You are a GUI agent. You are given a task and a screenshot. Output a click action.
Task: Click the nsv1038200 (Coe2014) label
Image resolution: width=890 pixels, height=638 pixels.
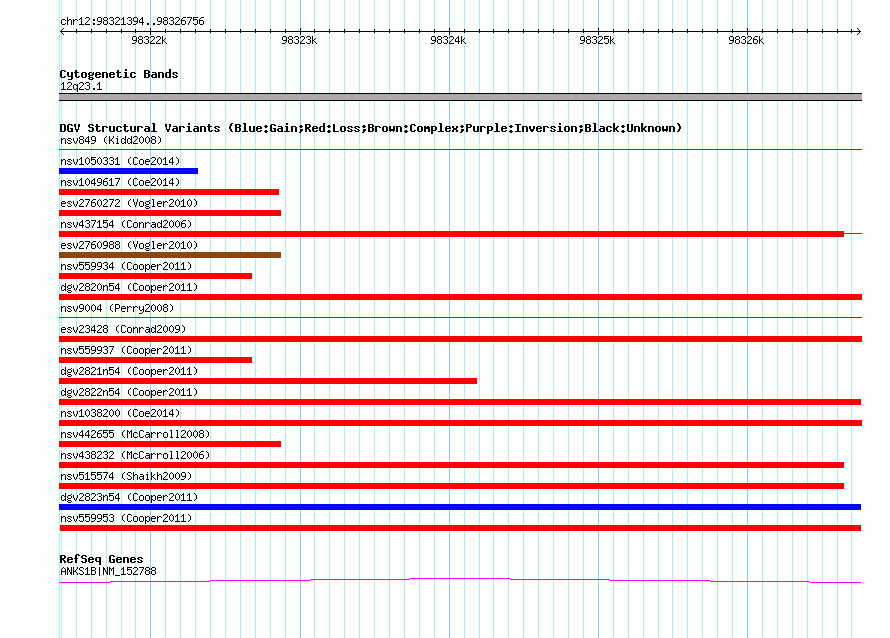[120, 413]
